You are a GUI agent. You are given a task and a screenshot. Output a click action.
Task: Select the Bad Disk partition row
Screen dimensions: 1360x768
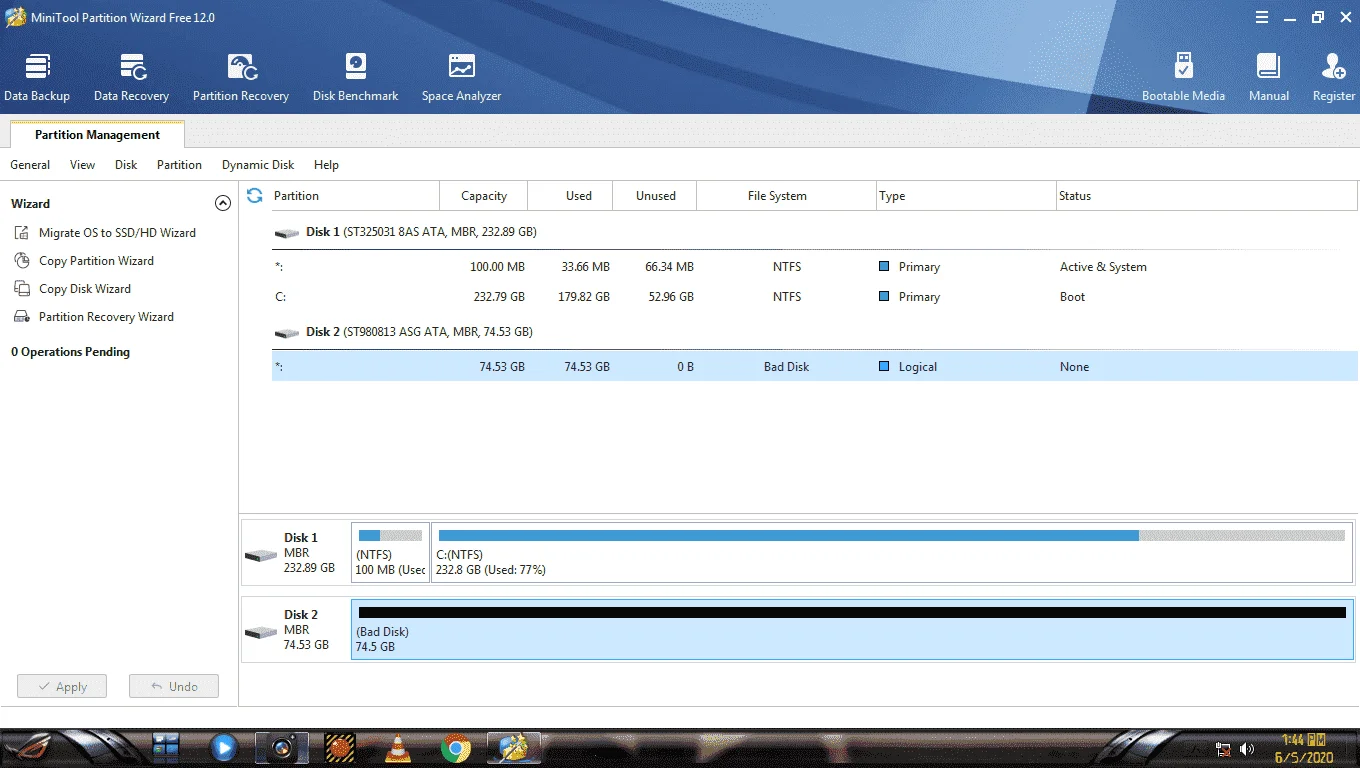[x=815, y=367]
